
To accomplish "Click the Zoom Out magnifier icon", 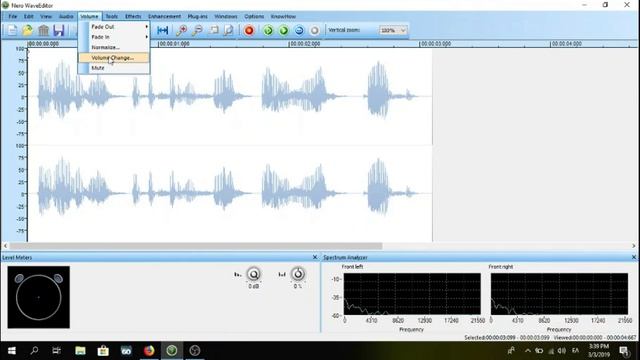I will click(197, 30).
